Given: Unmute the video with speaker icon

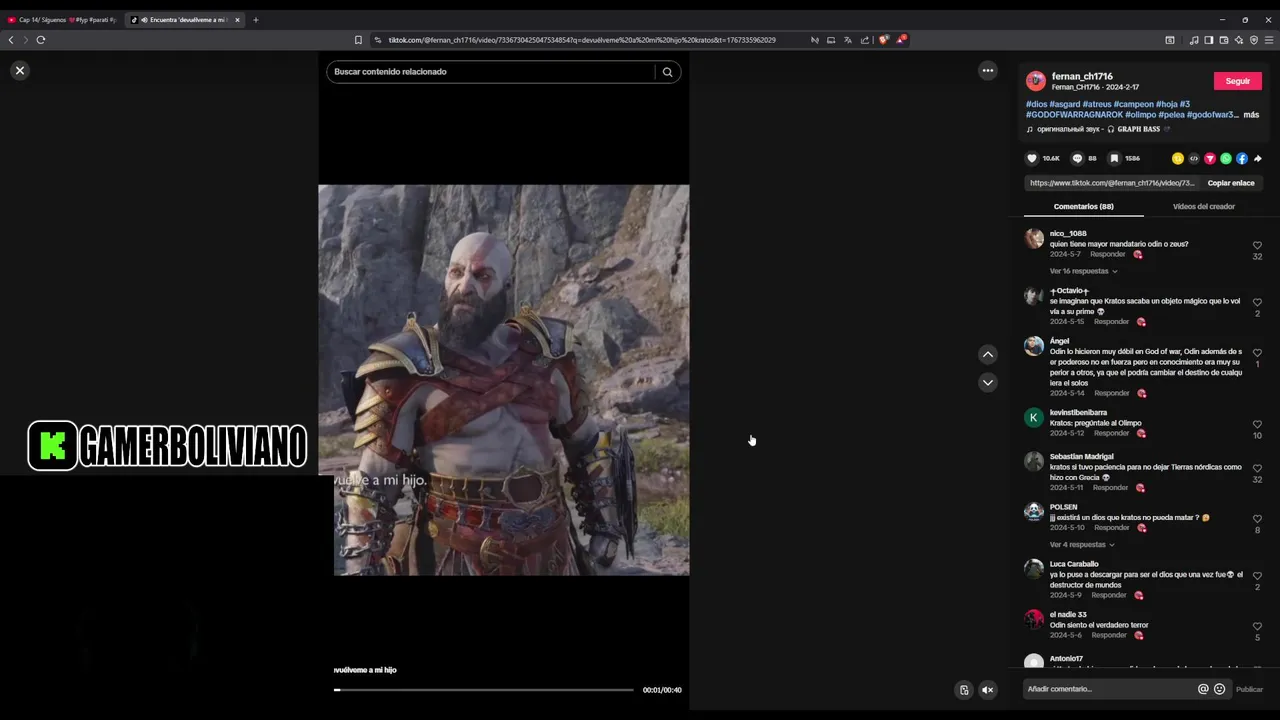Looking at the screenshot, I should pos(988,689).
